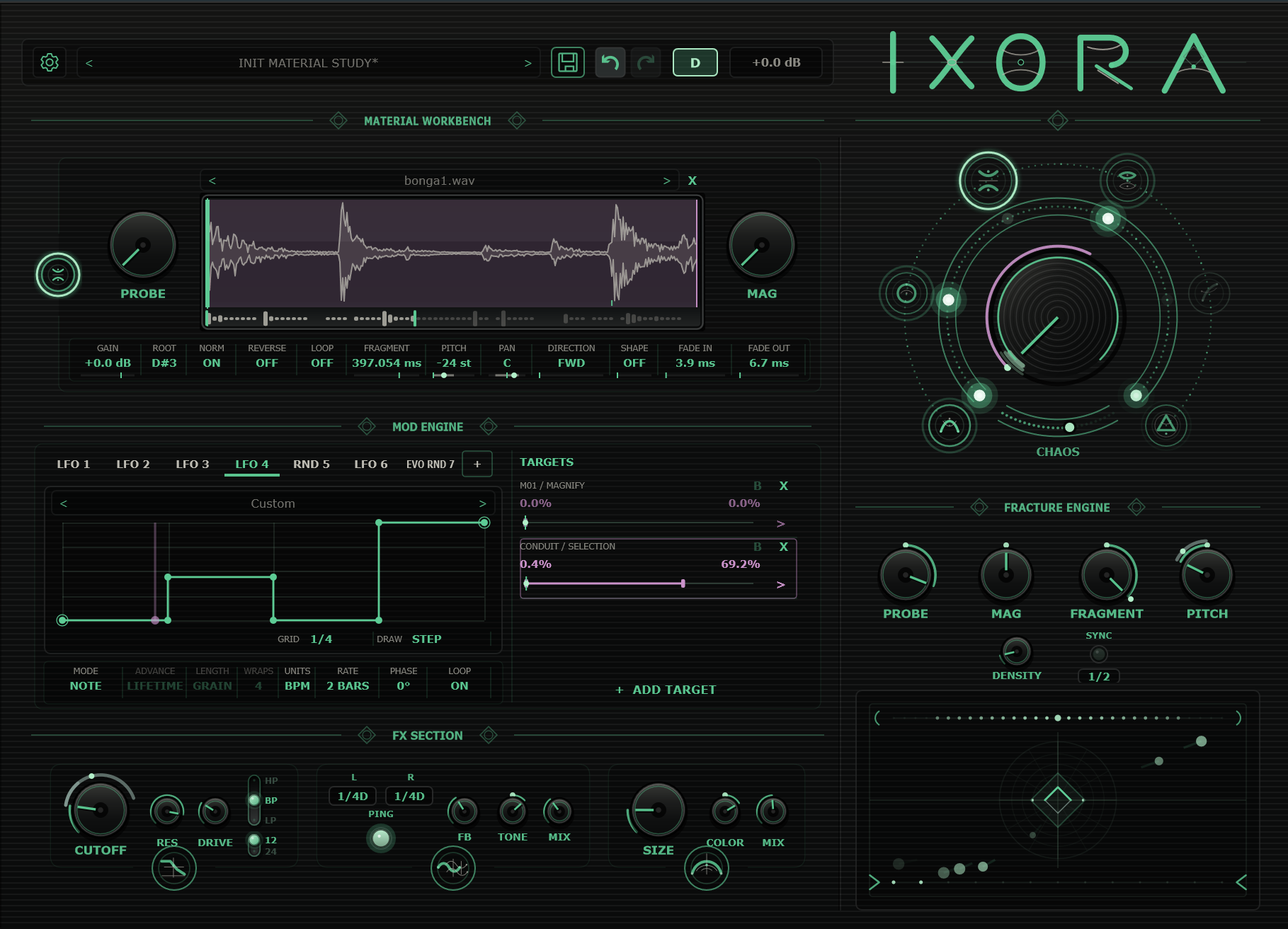This screenshot has width=1288, height=929.
Task: Click the delay icon below FB knob
Action: tap(453, 868)
